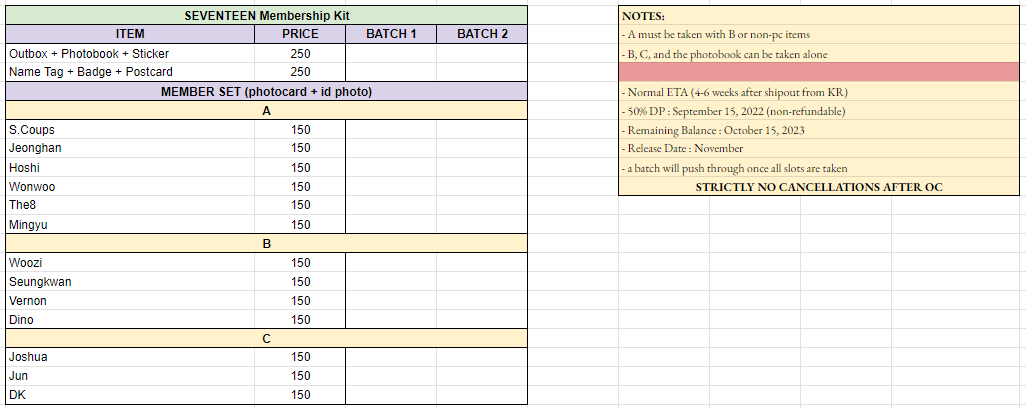The height and width of the screenshot is (408, 1026).
Task: Select the Dino cell
Action: click(x=130, y=319)
